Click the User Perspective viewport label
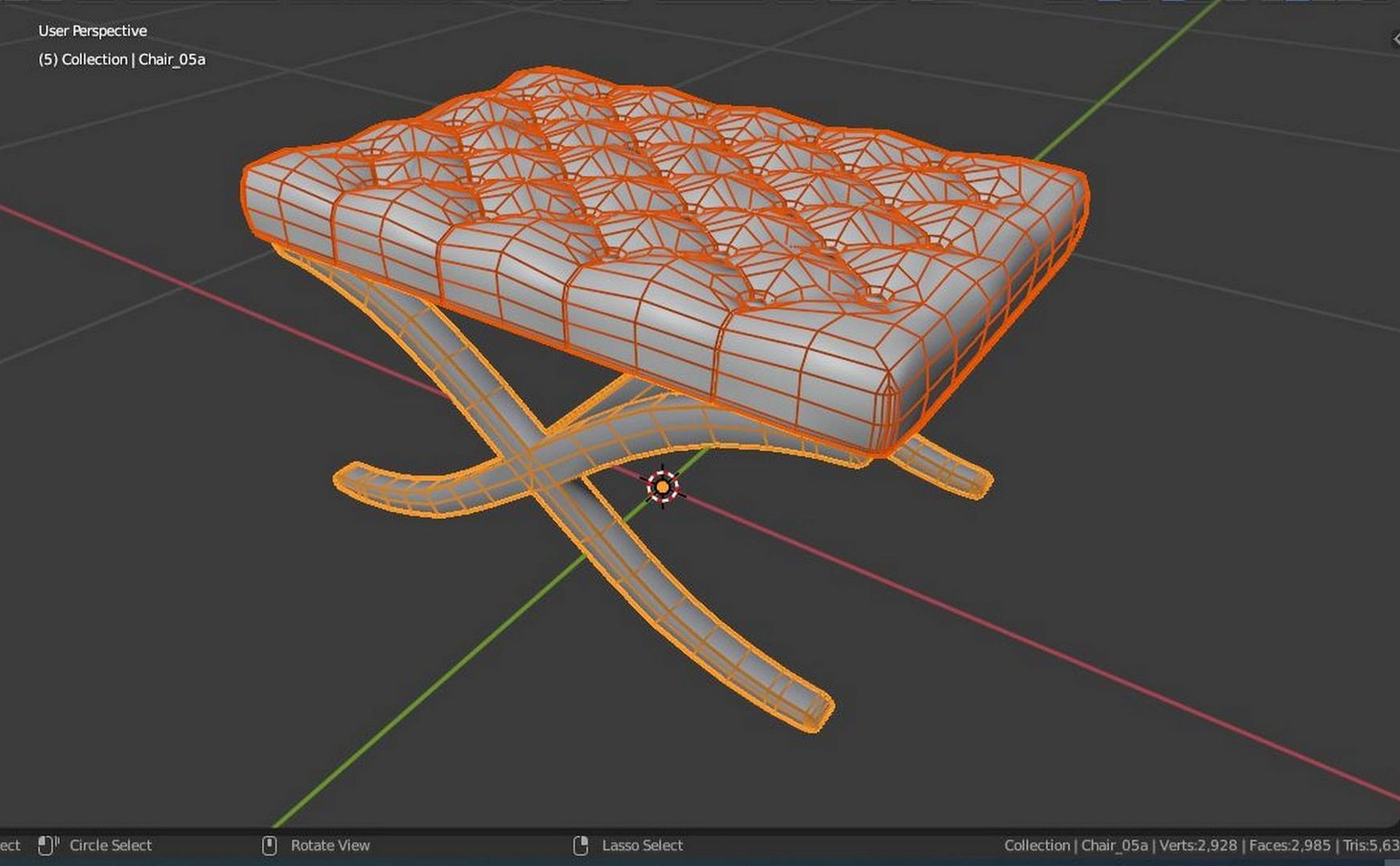This screenshot has width=1400, height=866. coord(92,30)
